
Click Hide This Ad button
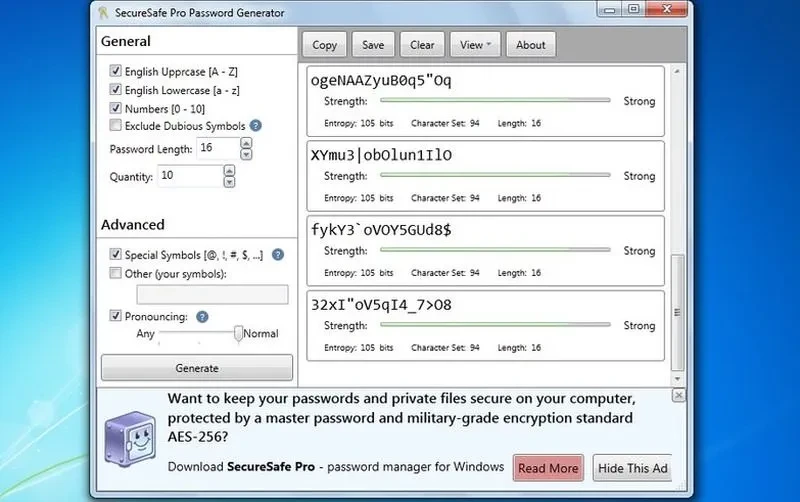[633, 468]
